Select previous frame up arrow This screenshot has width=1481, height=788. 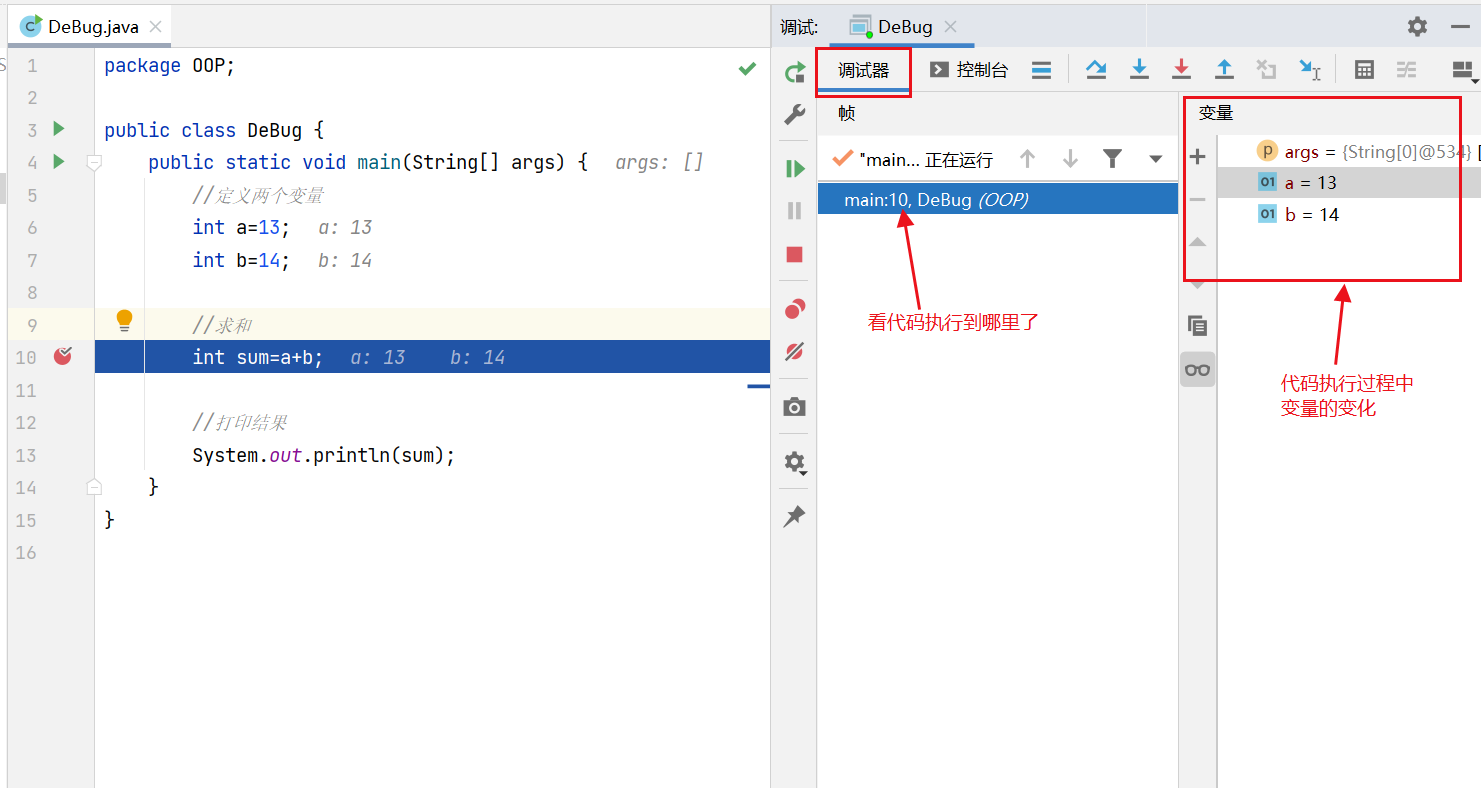click(x=1027, y=158)
